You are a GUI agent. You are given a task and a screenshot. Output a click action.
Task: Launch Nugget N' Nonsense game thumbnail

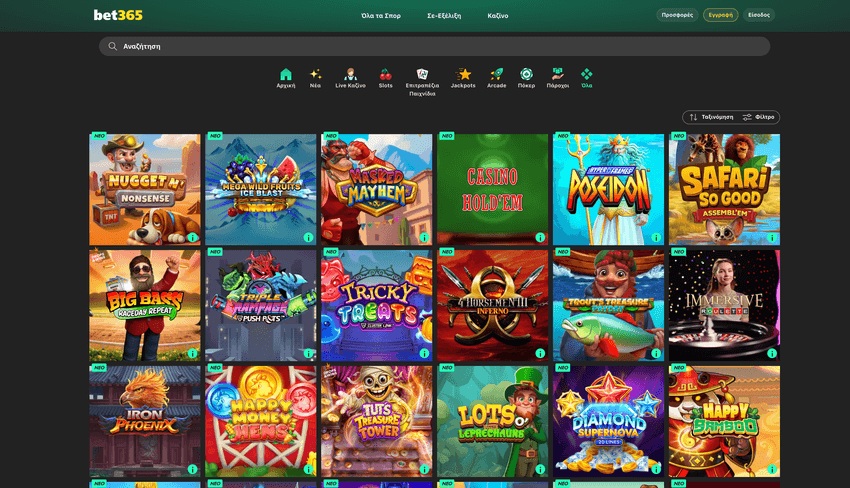pos(145,190)
